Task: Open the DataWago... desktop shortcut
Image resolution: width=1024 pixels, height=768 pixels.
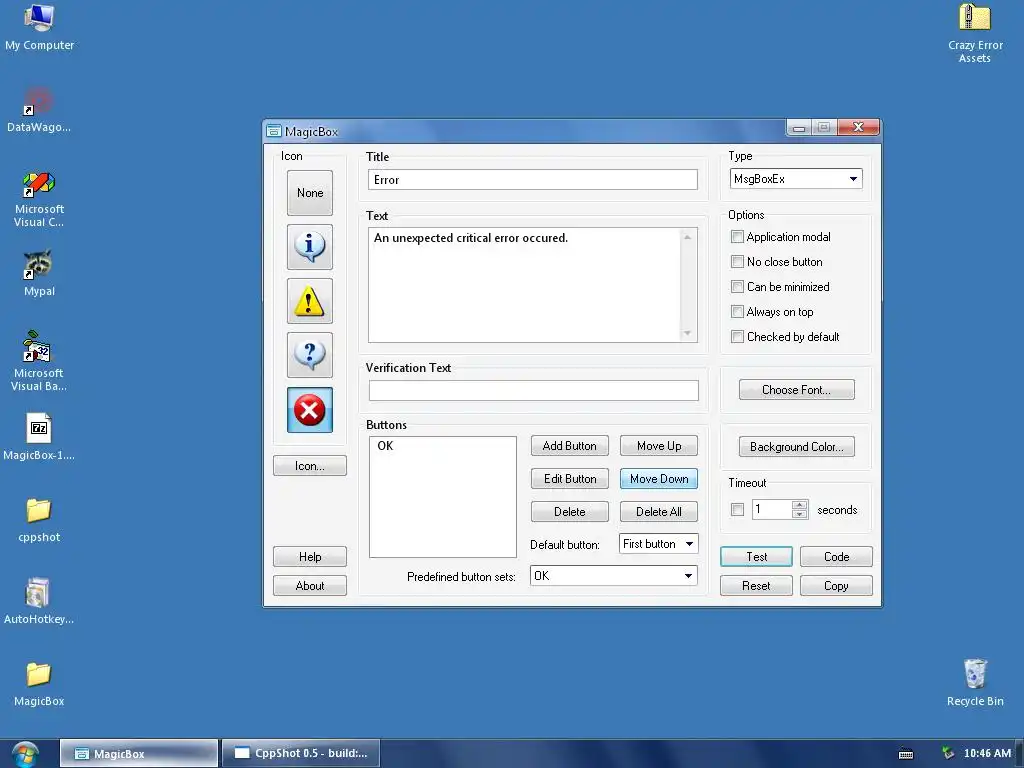Action: pyautogui.click(x=39, y=110)
